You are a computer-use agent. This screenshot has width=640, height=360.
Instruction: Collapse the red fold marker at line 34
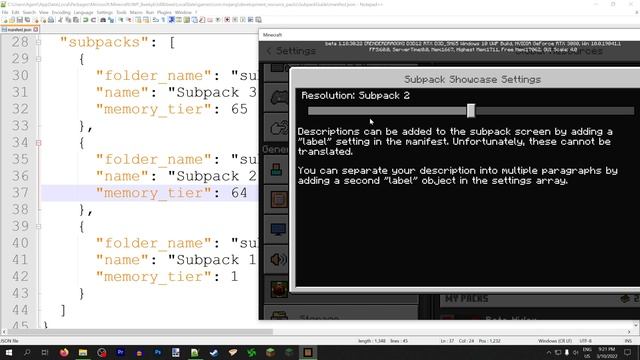(38, 143)
